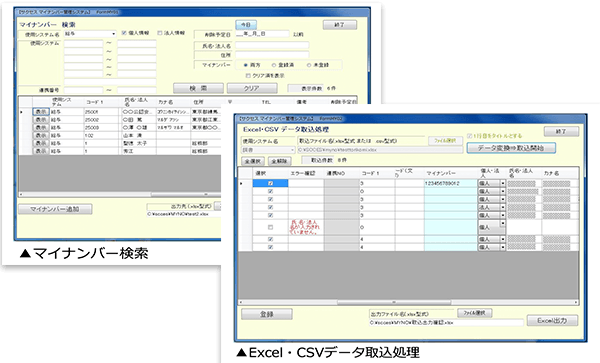This screenshot has height=363, width=600.
Task: Click 表示 button for code 25003 row
Action: click(41, 127)
